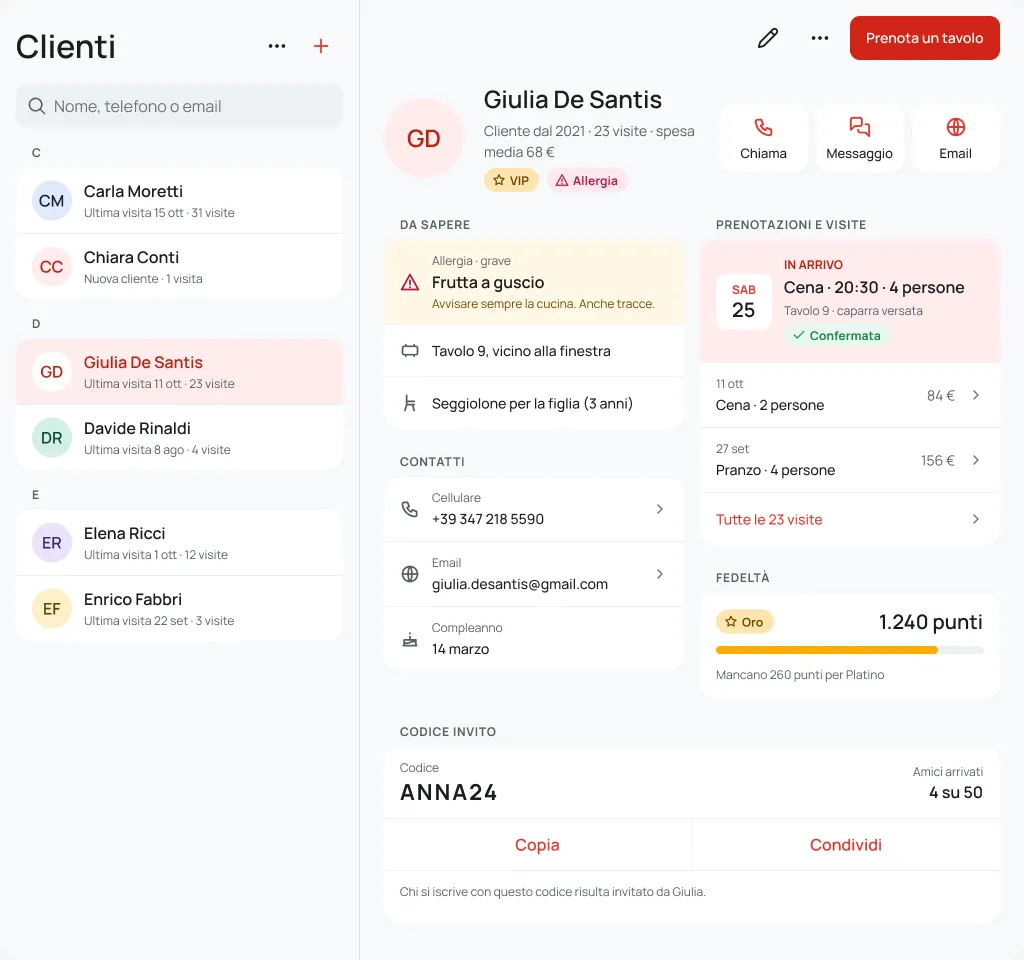Select Chiara Conti in client list

pos(180,267)
